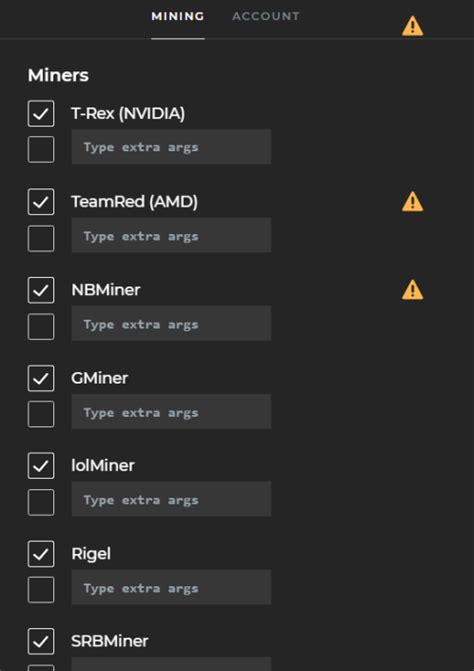Enable the extra args checkbox under GMiner
Screen dimensions: 474x671
(41, 414)
